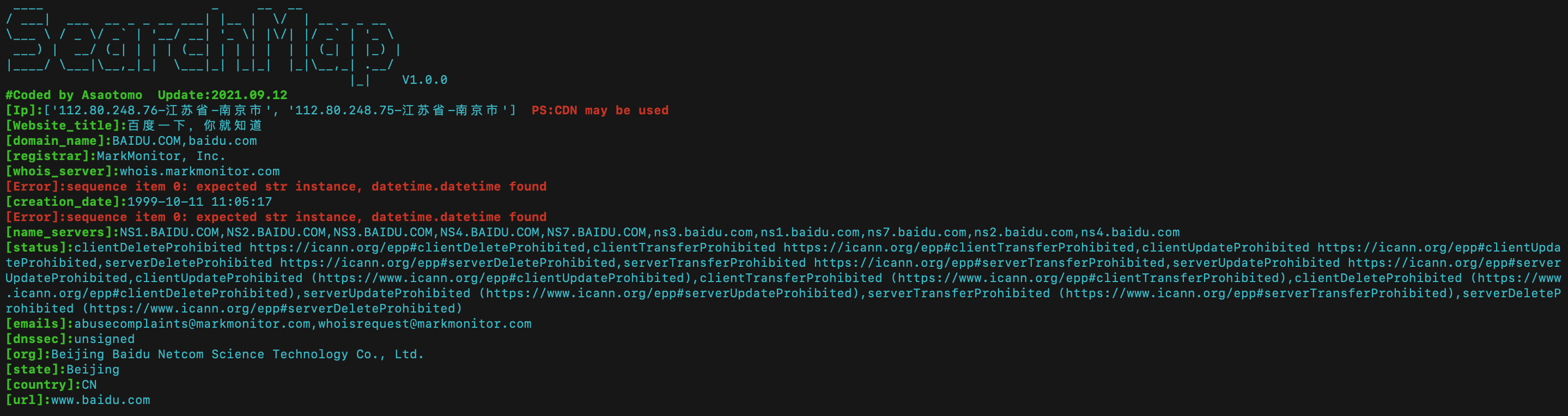Screen dimensions: 1568x416
Task: Click the abusecomplaints@markmonitor.com email
Action: click(192, 323)
